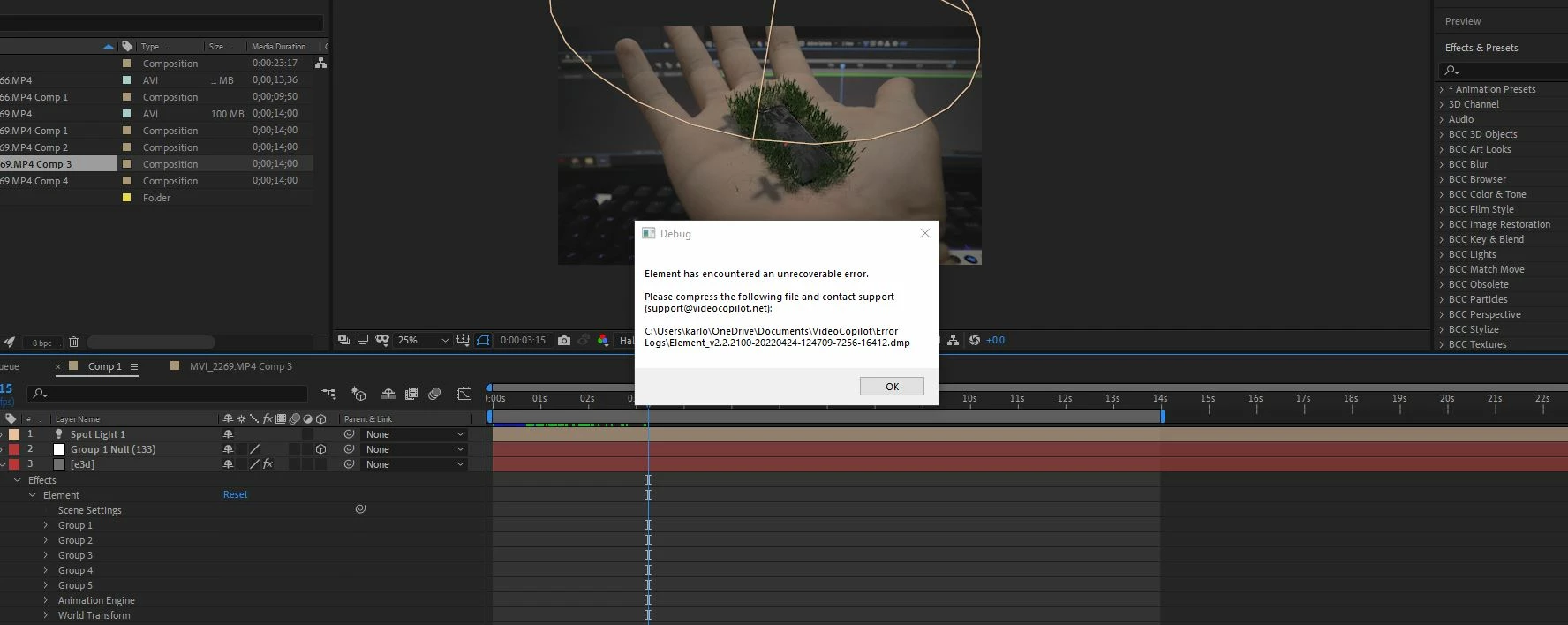
Task: Toggle the always preview this view icon
Action: (343, 340)
